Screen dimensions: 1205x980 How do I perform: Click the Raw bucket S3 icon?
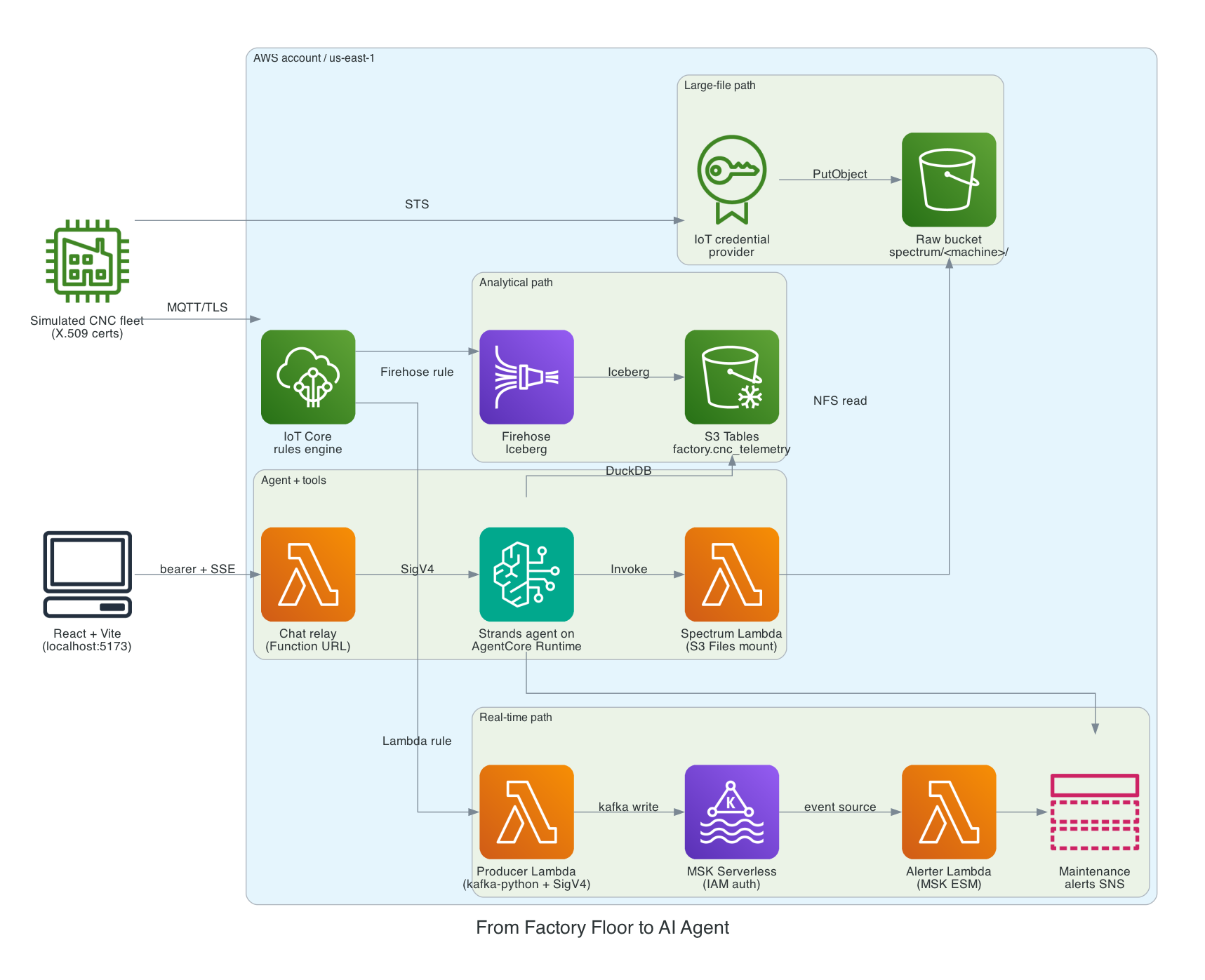949,180
